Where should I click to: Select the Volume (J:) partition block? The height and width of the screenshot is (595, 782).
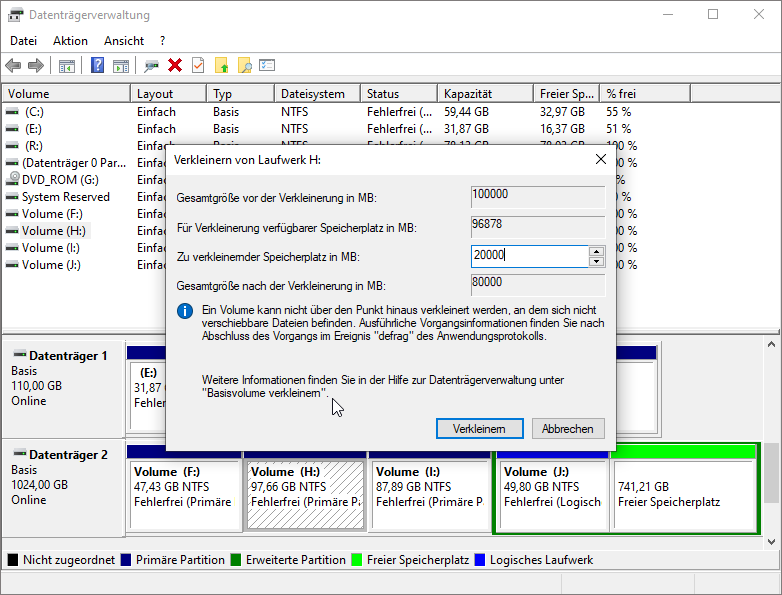pyautogui.click(x=552, y=494)
